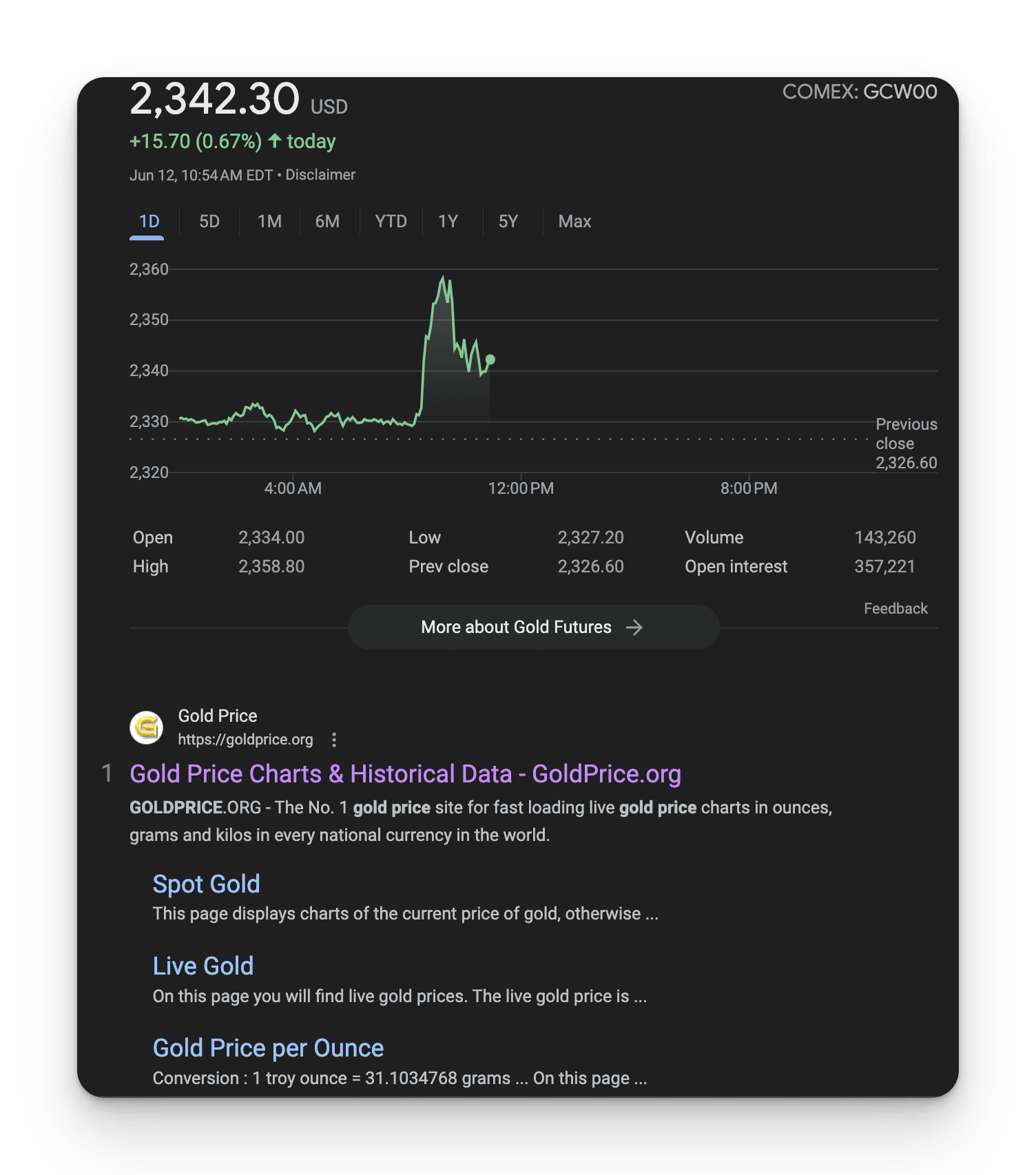This screenshot has height=1175, width=1036.
Task: Click the arrow on More about Gold Futures
Action: 634,627
